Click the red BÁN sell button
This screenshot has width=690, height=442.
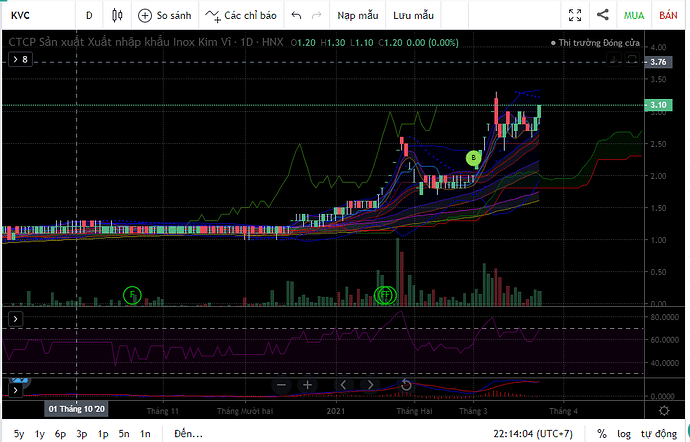(668, 15)
